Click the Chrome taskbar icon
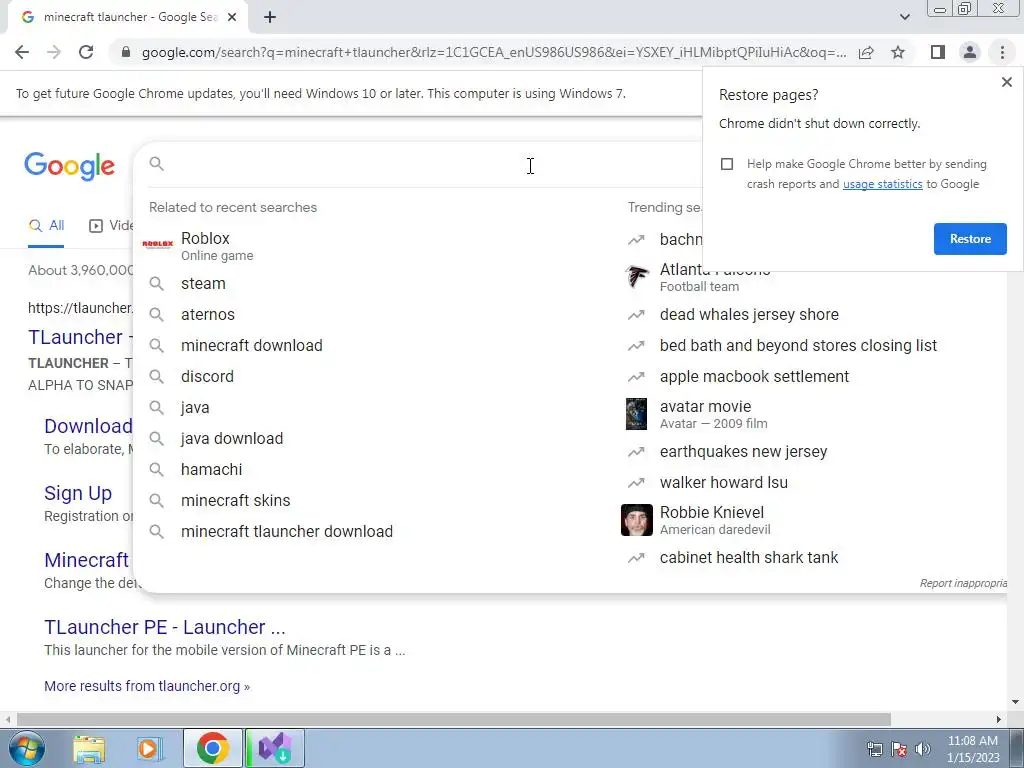The image size is (1024, 768). [x=212, y=748]
